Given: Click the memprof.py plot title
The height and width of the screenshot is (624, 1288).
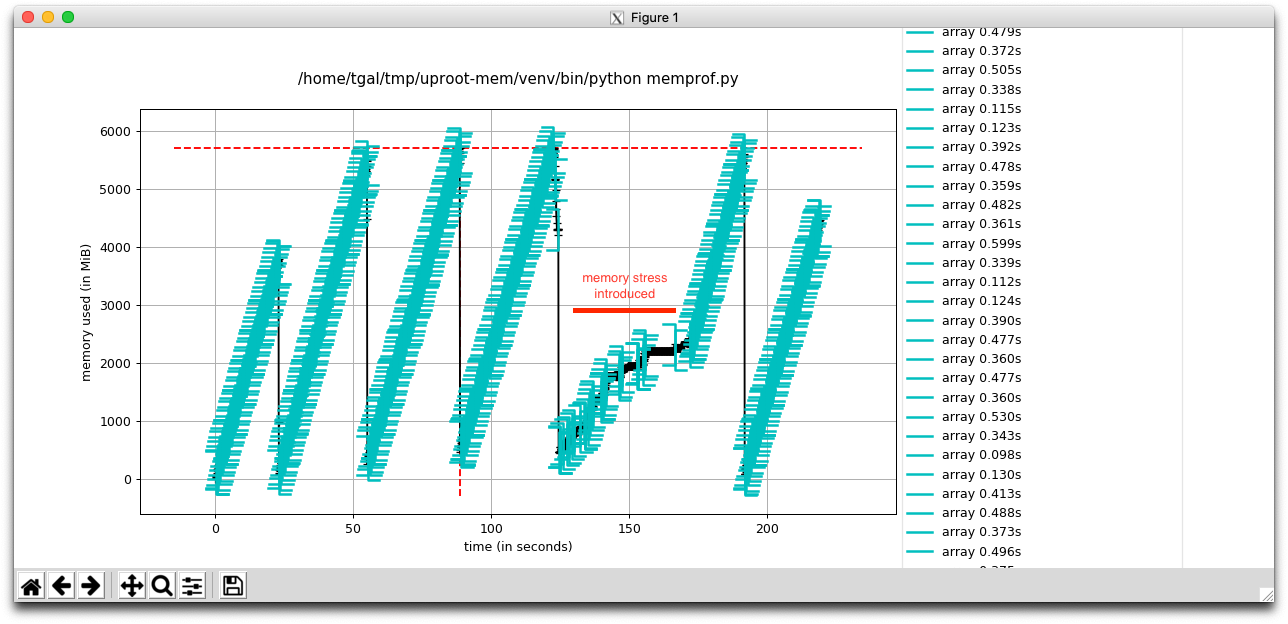Looking at the screenshot, I should 518,79.
